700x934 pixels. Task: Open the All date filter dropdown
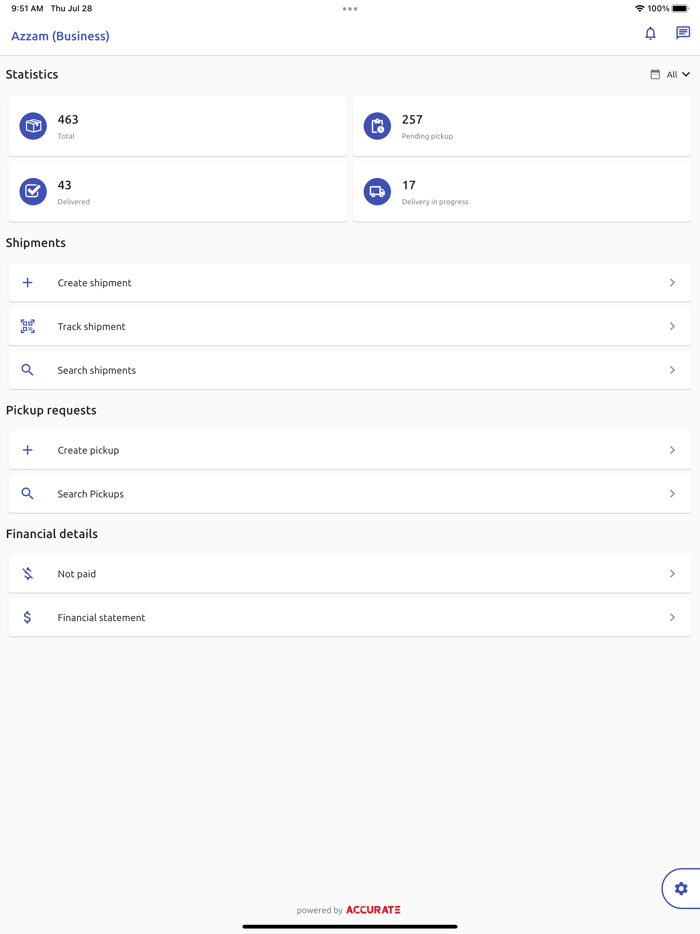click(x=670, y=75)
